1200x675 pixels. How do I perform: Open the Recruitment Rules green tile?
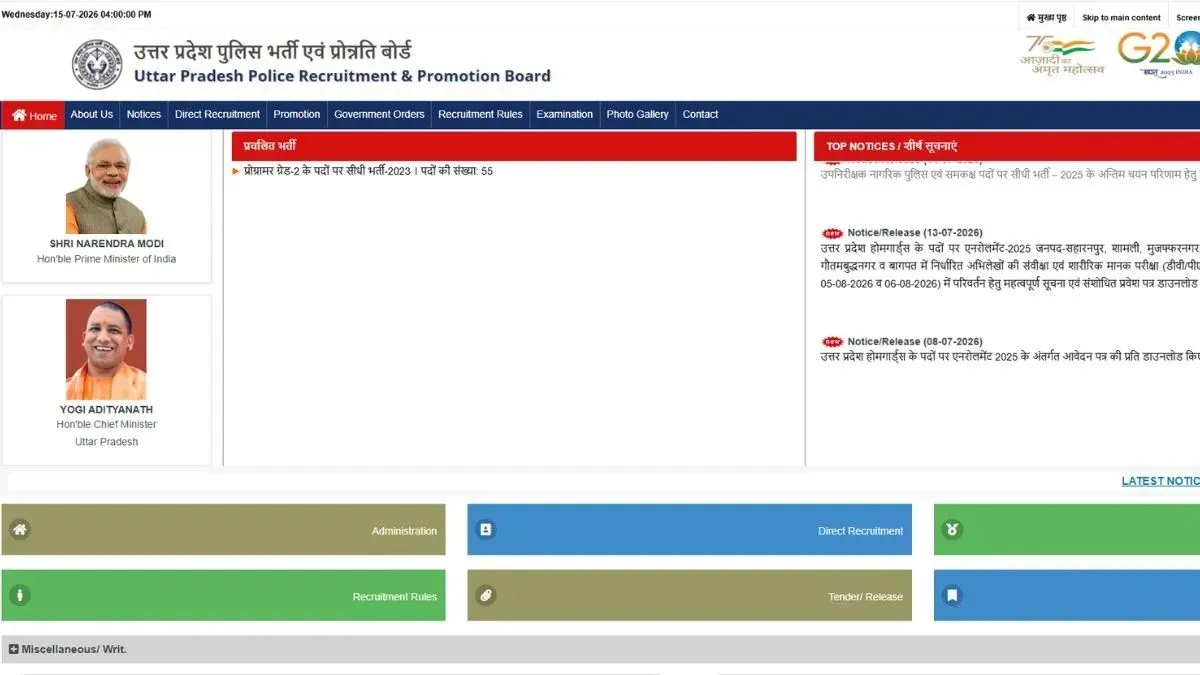point(223,595)
